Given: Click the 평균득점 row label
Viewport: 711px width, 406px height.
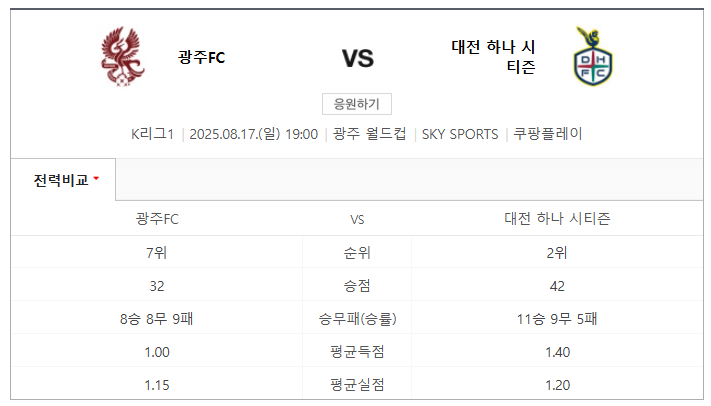Looking at the screenshot, I should click(357, 352).
